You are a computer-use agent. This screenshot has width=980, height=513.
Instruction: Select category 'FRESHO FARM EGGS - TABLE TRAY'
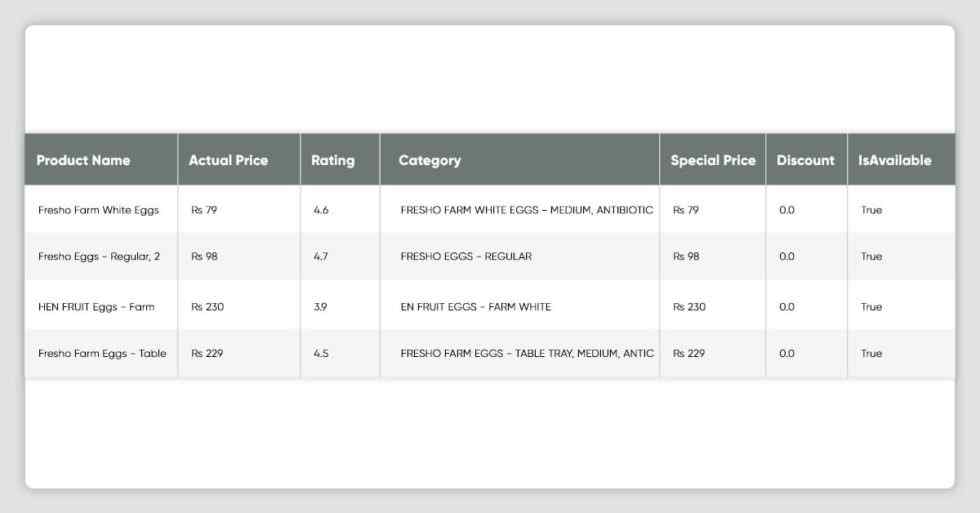pyautogui.click(x=527, y=353)
